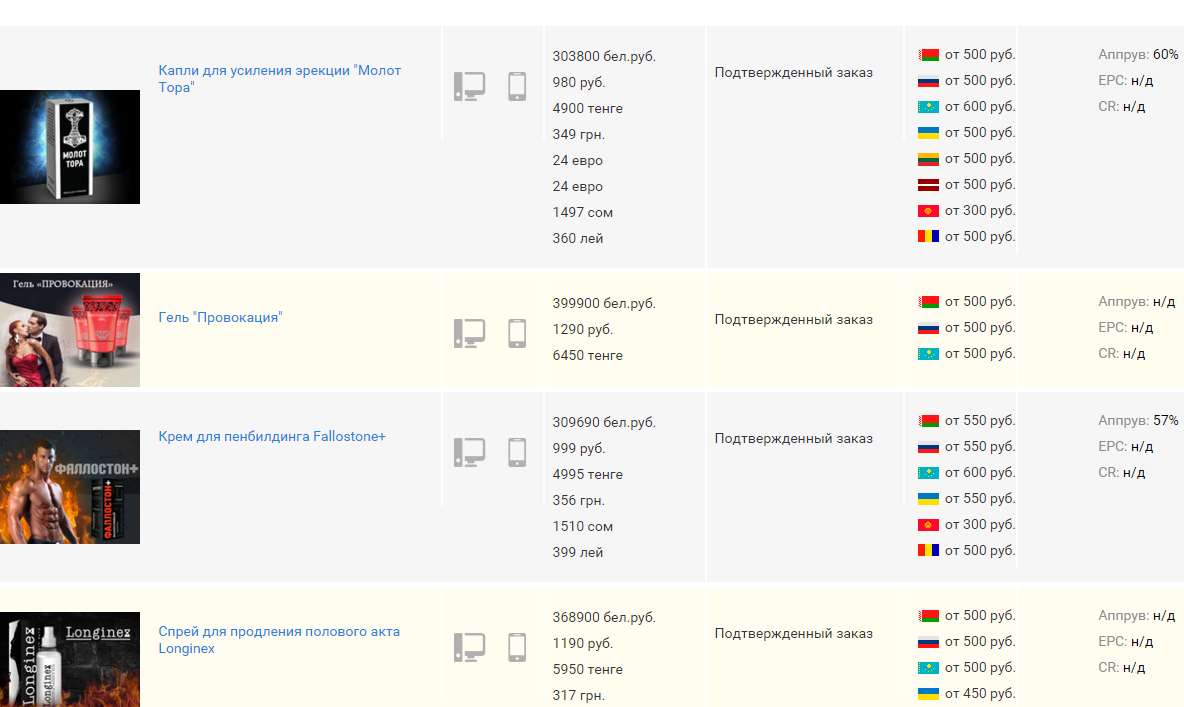Open the Гель "Провокация" offer link
This screenshot has width=1184, height=707.
[220, 318]
